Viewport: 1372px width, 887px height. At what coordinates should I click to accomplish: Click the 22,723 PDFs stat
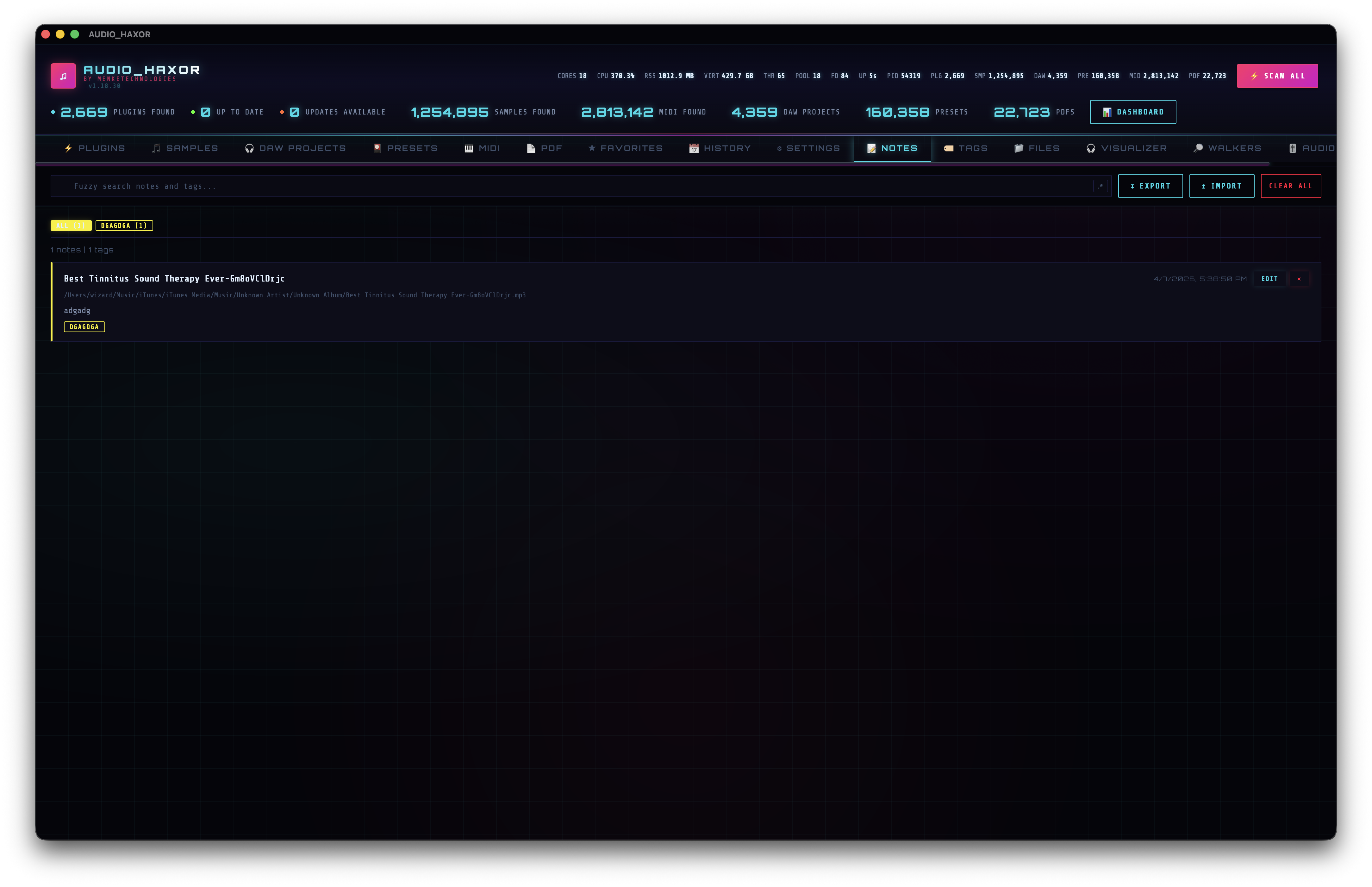tap(1034, 112)
